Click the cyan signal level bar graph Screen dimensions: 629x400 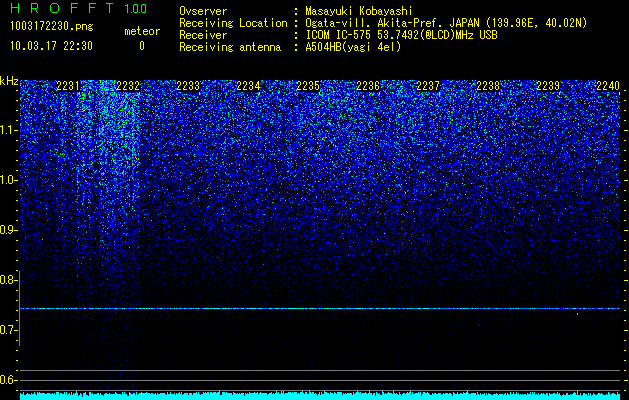tap(320, 396)
